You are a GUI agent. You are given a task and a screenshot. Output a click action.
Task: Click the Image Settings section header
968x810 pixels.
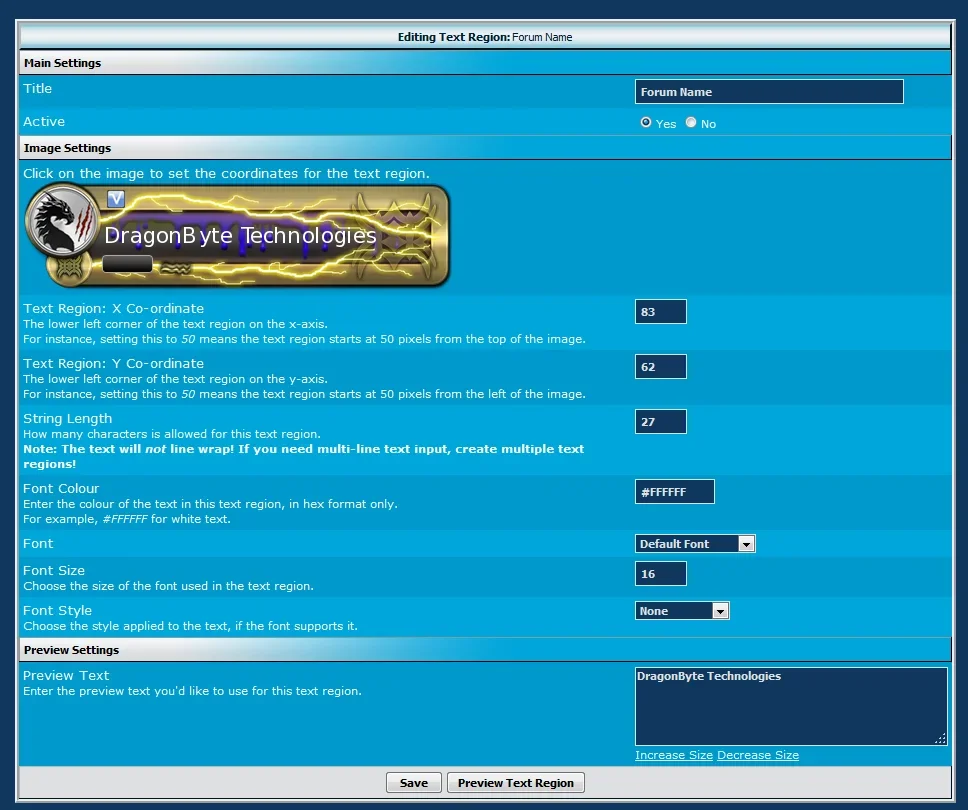tap(485, 148)
